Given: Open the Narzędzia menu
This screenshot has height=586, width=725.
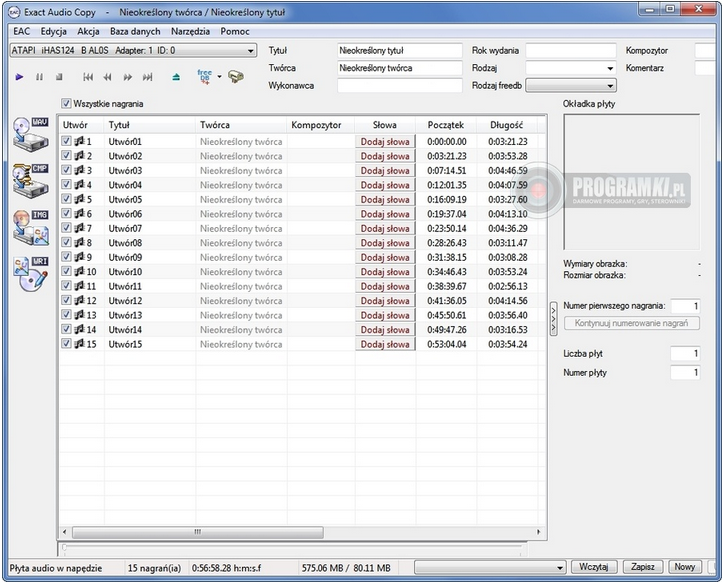Looking at the screenshot, I should pyautogui.click(x=190, y=31).
